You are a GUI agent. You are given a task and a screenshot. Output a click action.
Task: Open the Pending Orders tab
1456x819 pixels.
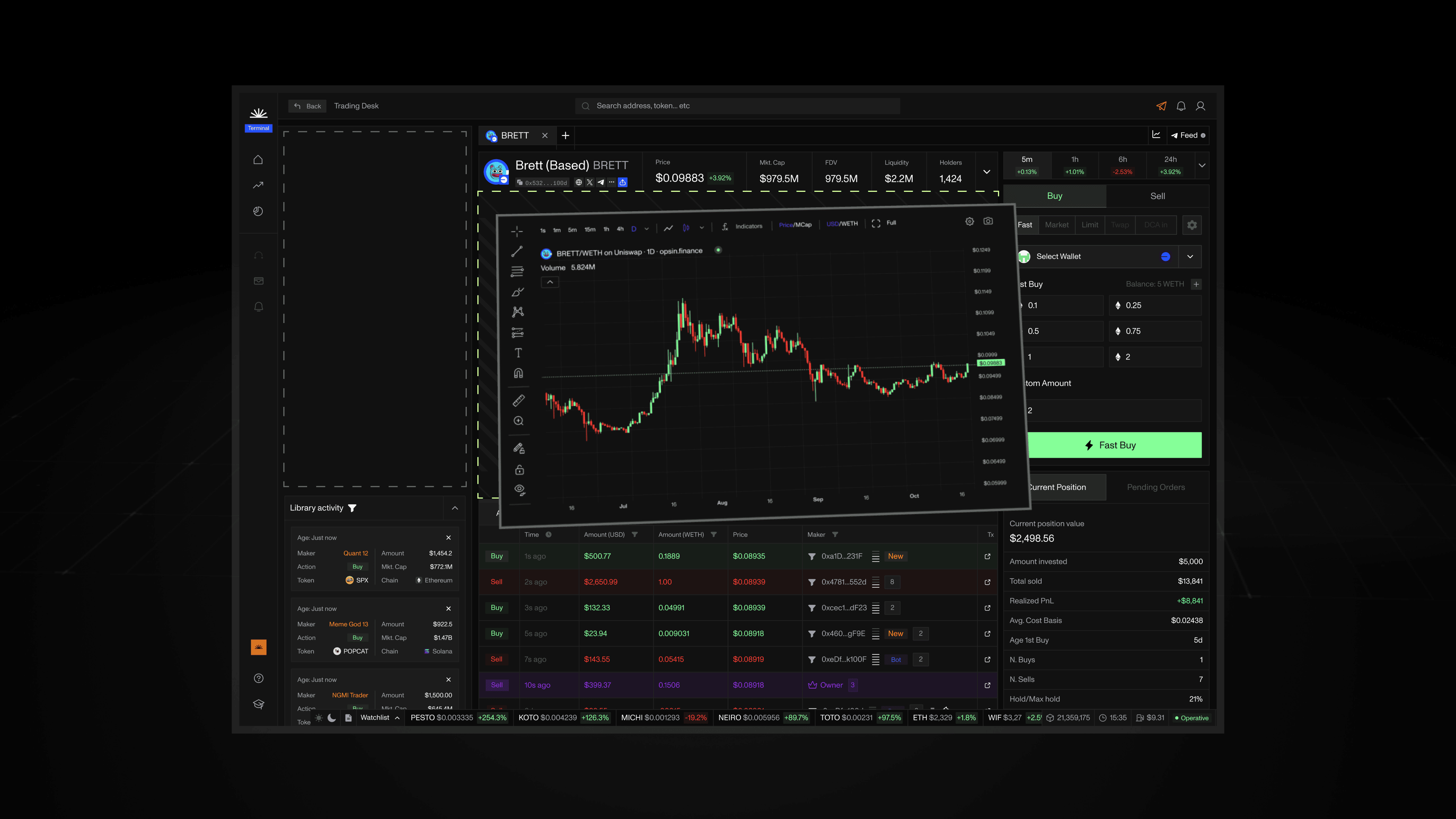point(1155,487)
